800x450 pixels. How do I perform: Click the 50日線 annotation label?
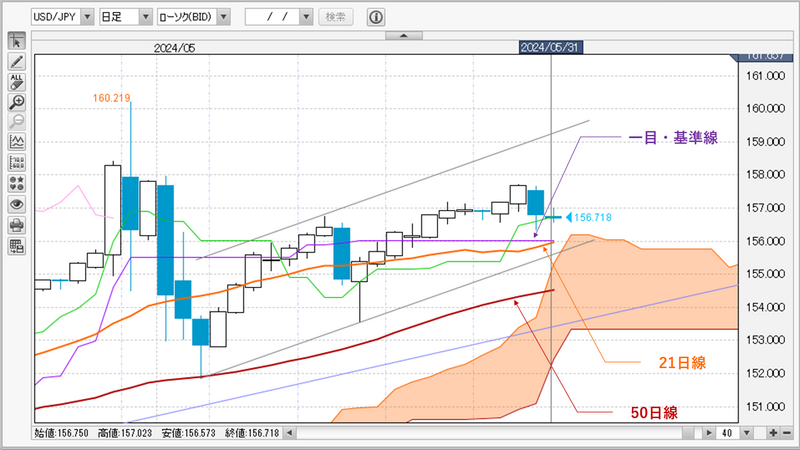(654, 412)
